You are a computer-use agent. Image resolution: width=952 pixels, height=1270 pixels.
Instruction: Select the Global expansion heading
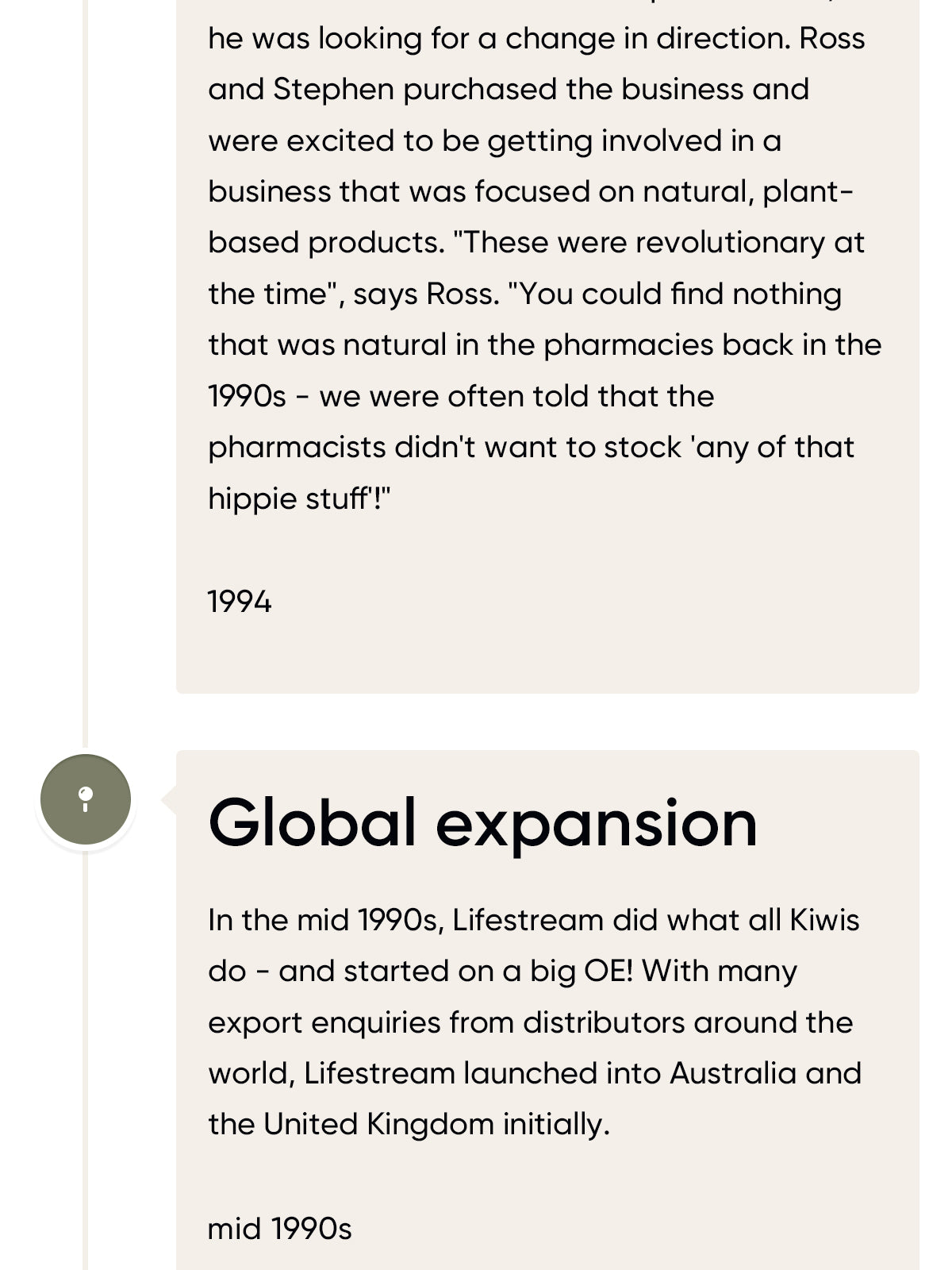pyautogui.click(x=482, y=823)
